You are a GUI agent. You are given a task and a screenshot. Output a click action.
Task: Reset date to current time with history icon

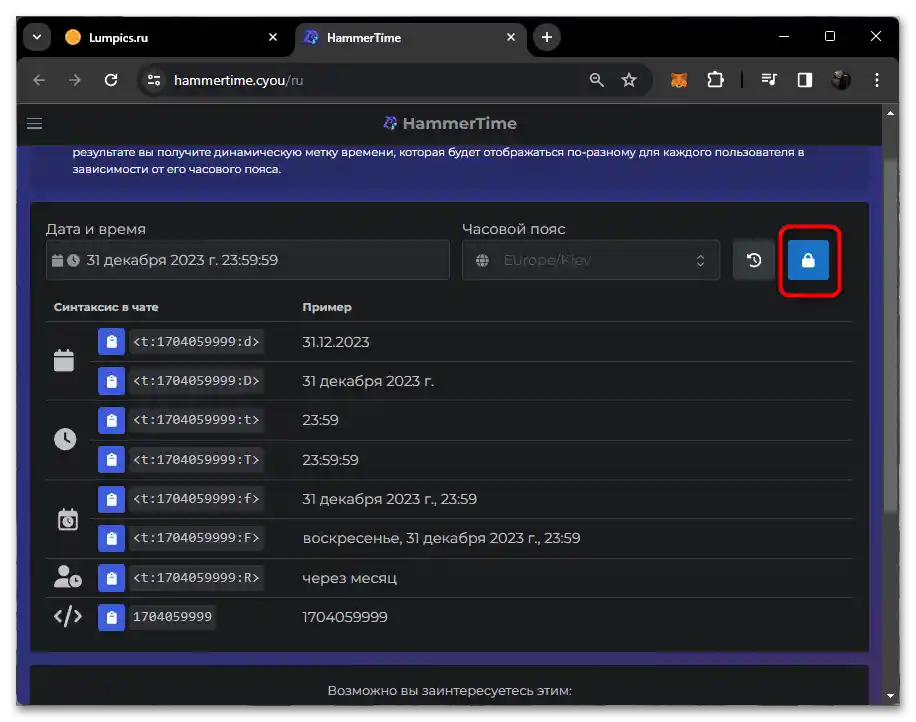coord(754,260)
